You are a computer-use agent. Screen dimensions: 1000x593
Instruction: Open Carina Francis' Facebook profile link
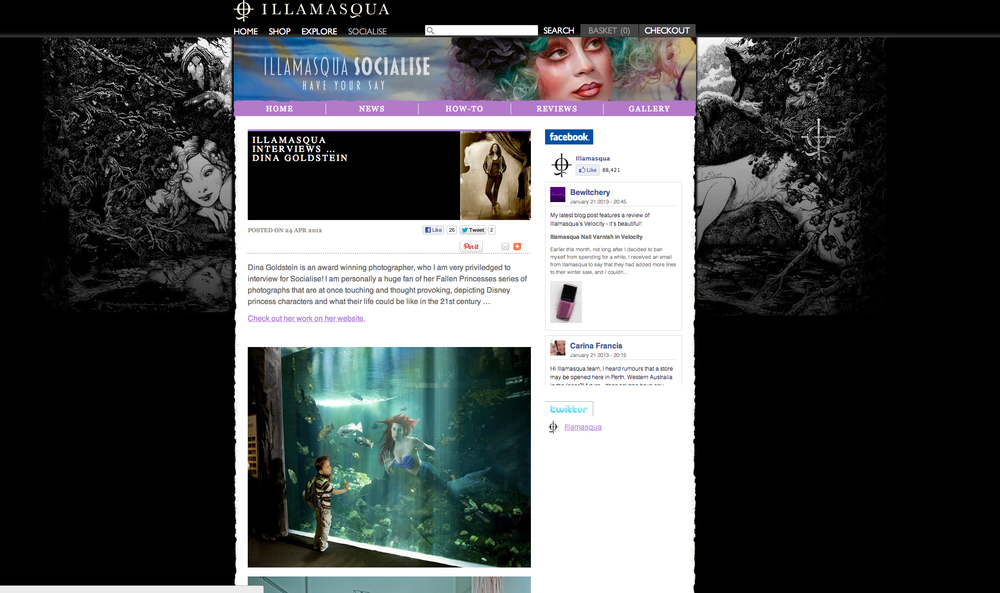[596, 346]
